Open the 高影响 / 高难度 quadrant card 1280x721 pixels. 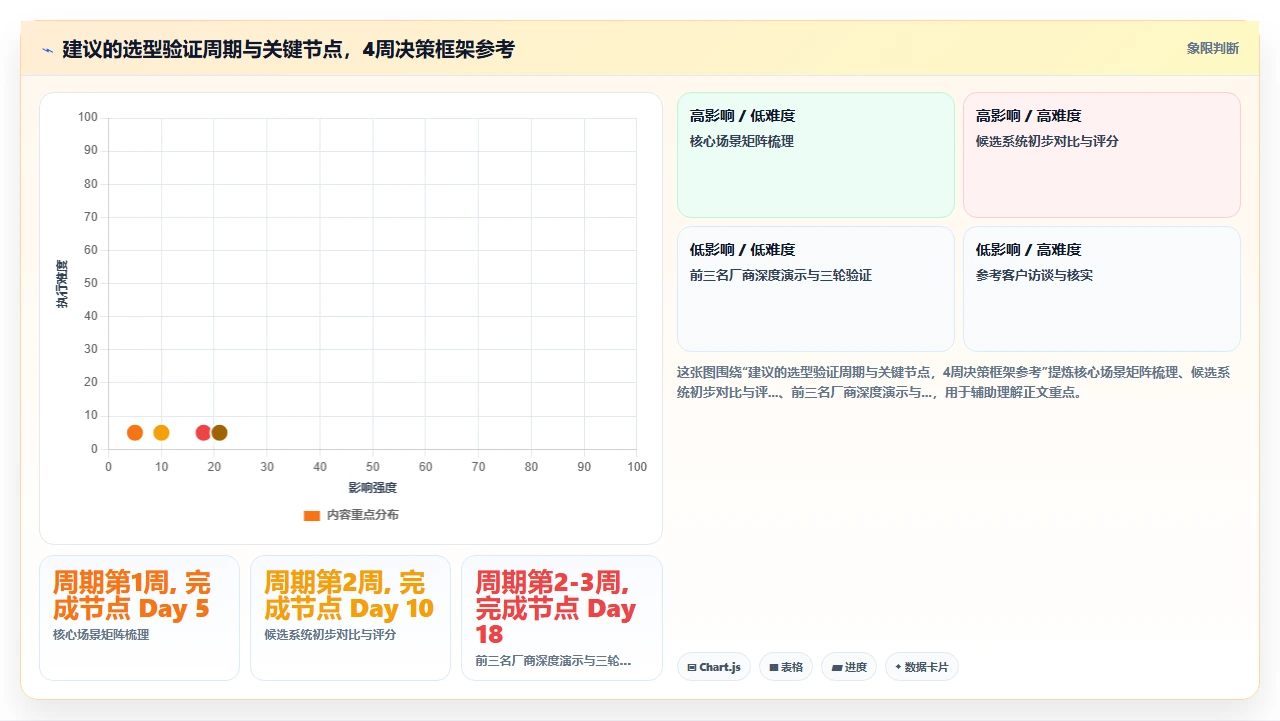coord(1102,155)
